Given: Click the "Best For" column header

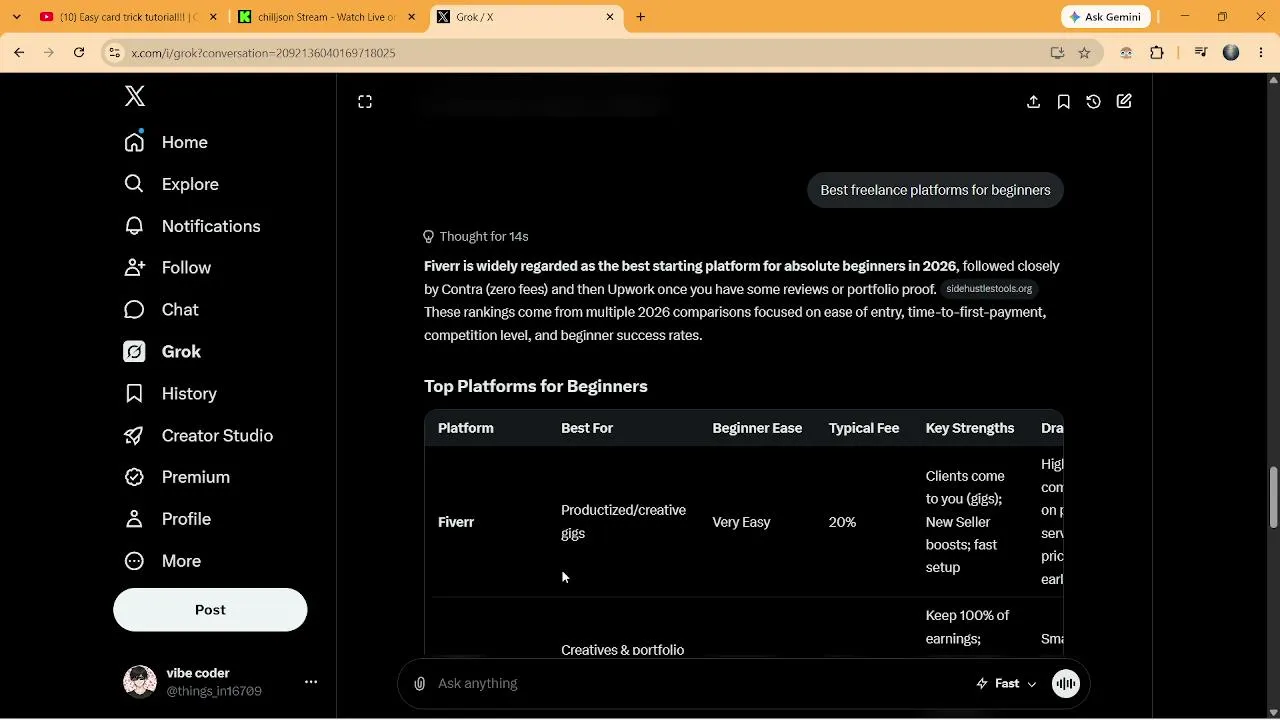Looking at the screenshot, I should (x=587, y=428).
